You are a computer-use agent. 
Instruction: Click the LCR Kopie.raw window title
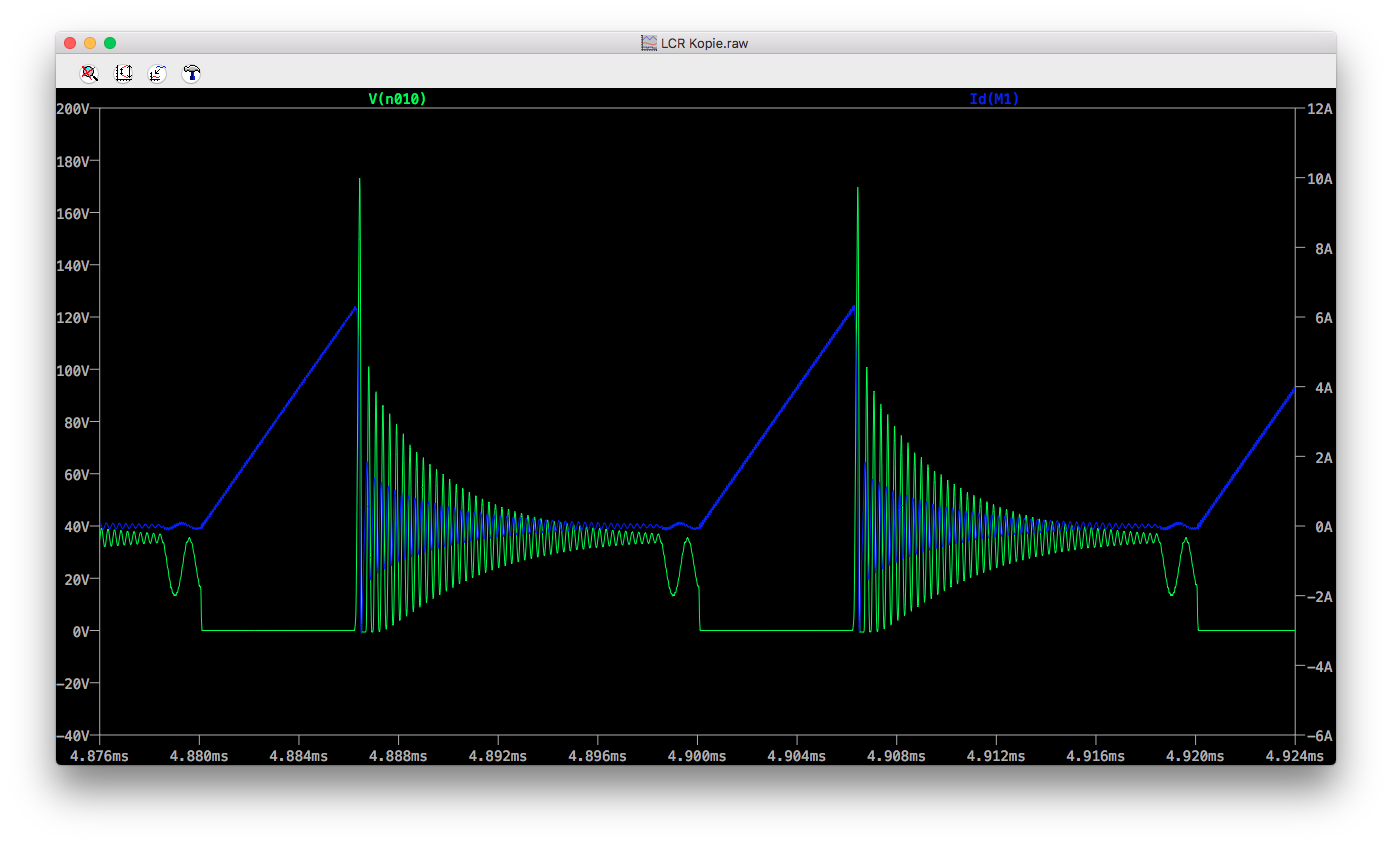[x=704, y=43]
